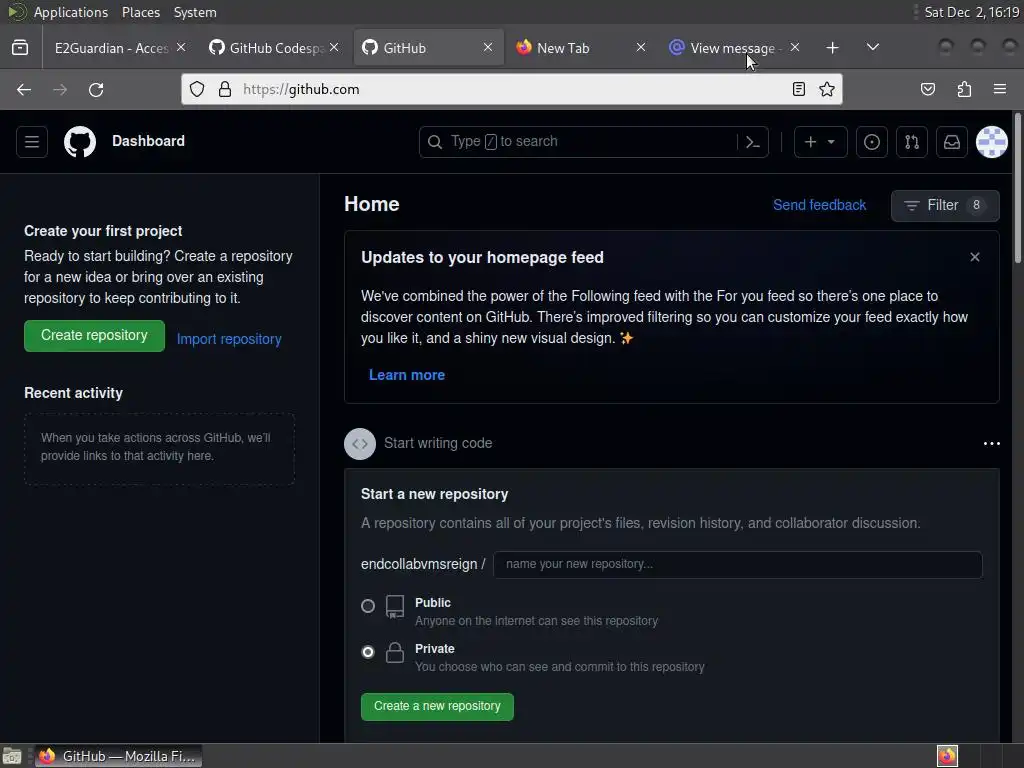Close the New Tab tab
The image size is (1024, 768).
(x=641, y=48)
